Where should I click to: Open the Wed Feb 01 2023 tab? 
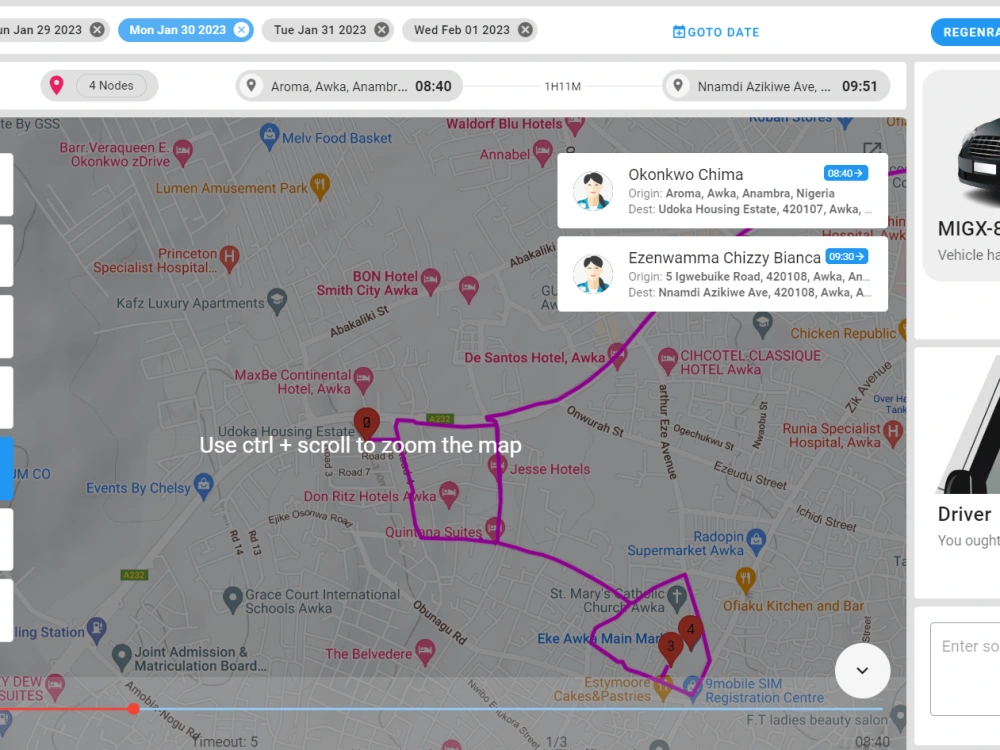(x=462, y=30)
